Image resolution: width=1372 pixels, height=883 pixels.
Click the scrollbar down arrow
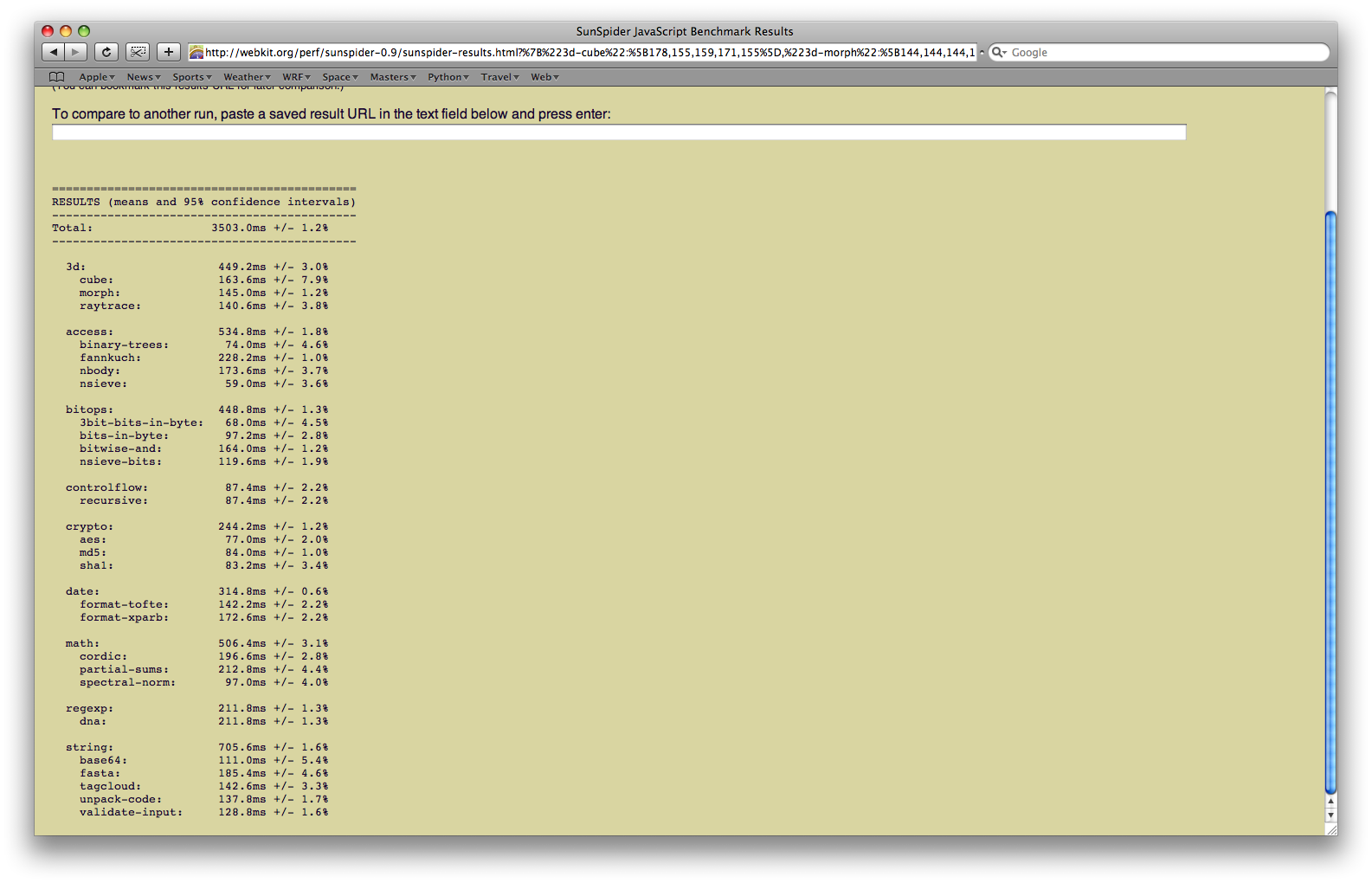coord(1331,815)
